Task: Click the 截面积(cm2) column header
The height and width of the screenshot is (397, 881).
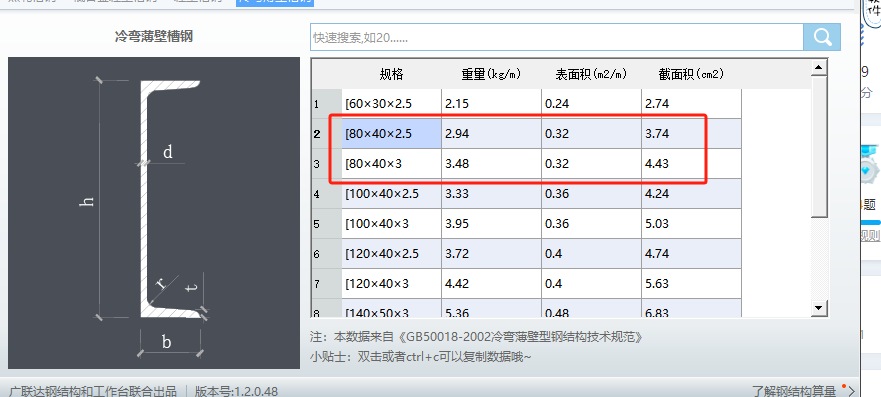Action: coord(692,74)
